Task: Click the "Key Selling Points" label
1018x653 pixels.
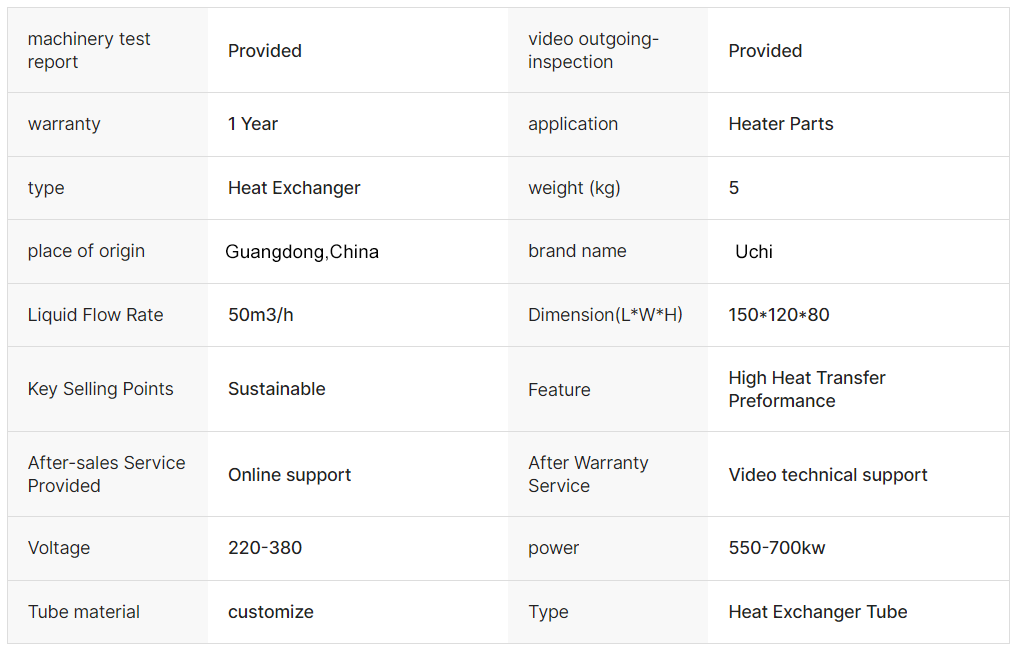Action: [100, 389]
